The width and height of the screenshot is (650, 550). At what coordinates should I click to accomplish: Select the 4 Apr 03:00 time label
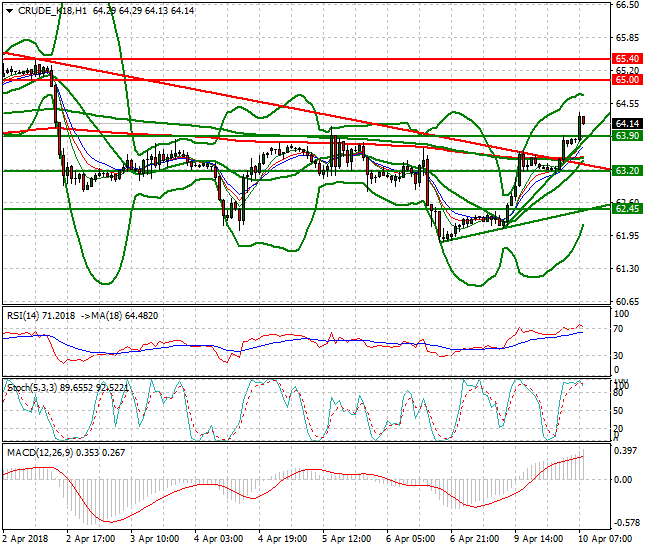coord(218,539)
